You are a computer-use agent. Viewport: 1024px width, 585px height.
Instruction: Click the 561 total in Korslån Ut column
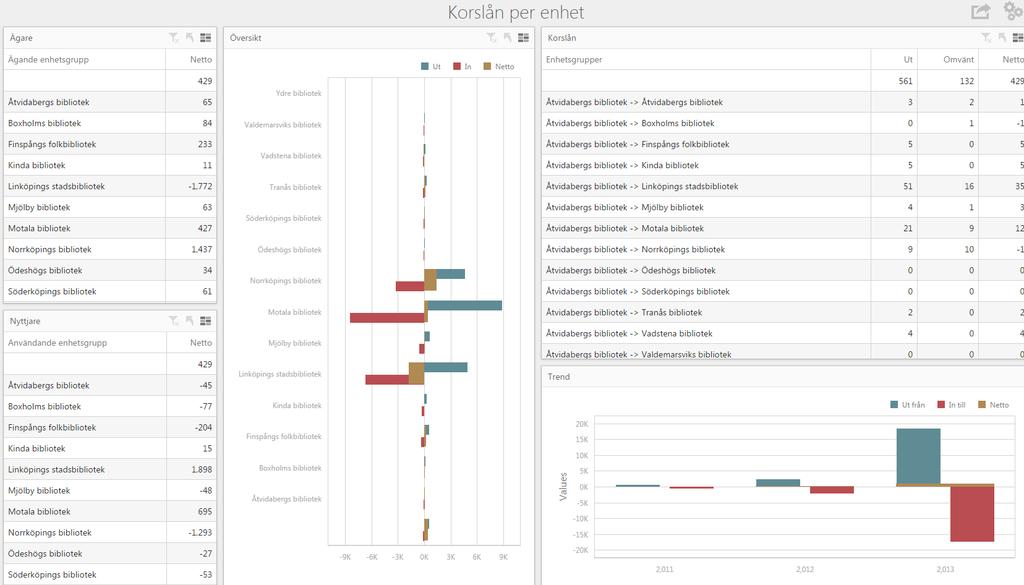[905, 81]
